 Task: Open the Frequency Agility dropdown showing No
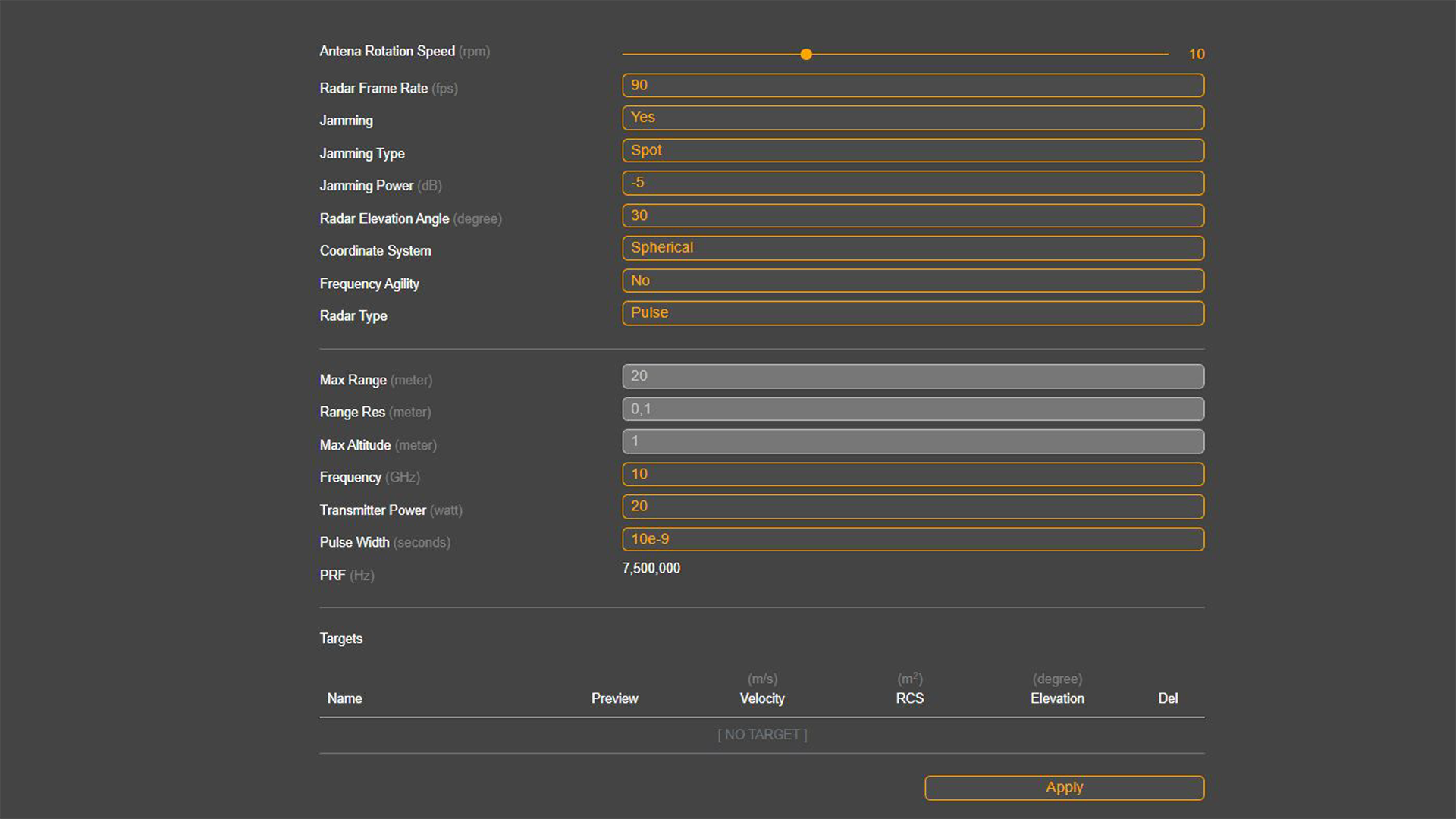912,281
